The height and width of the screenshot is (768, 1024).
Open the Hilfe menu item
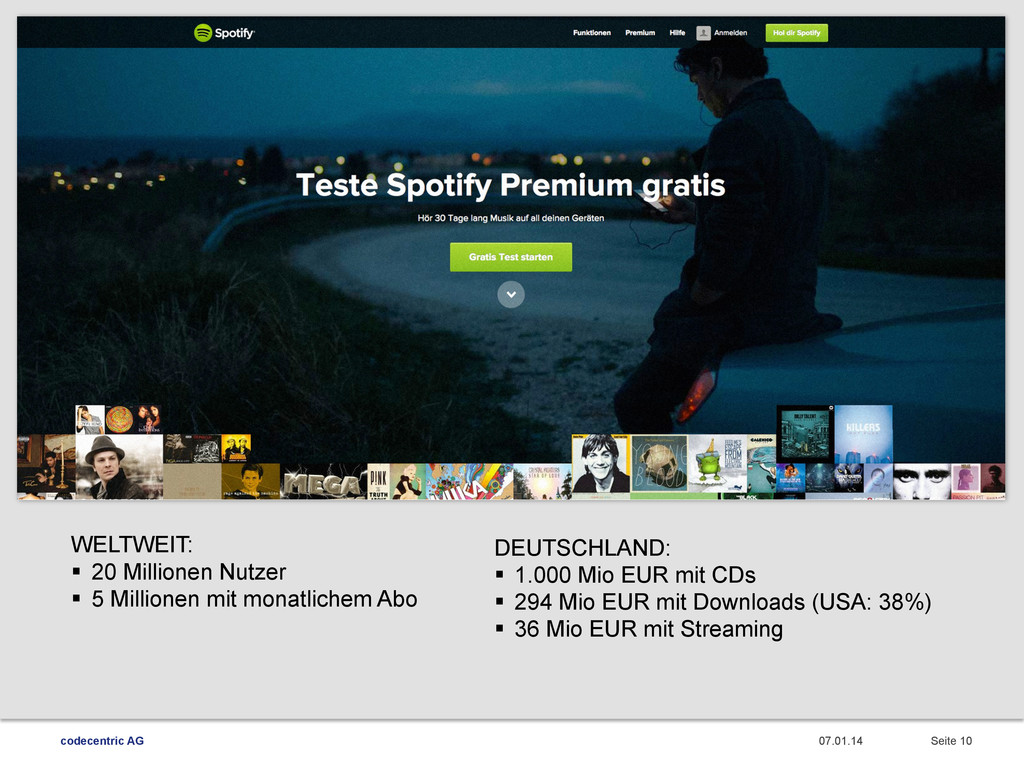point(677,33)
